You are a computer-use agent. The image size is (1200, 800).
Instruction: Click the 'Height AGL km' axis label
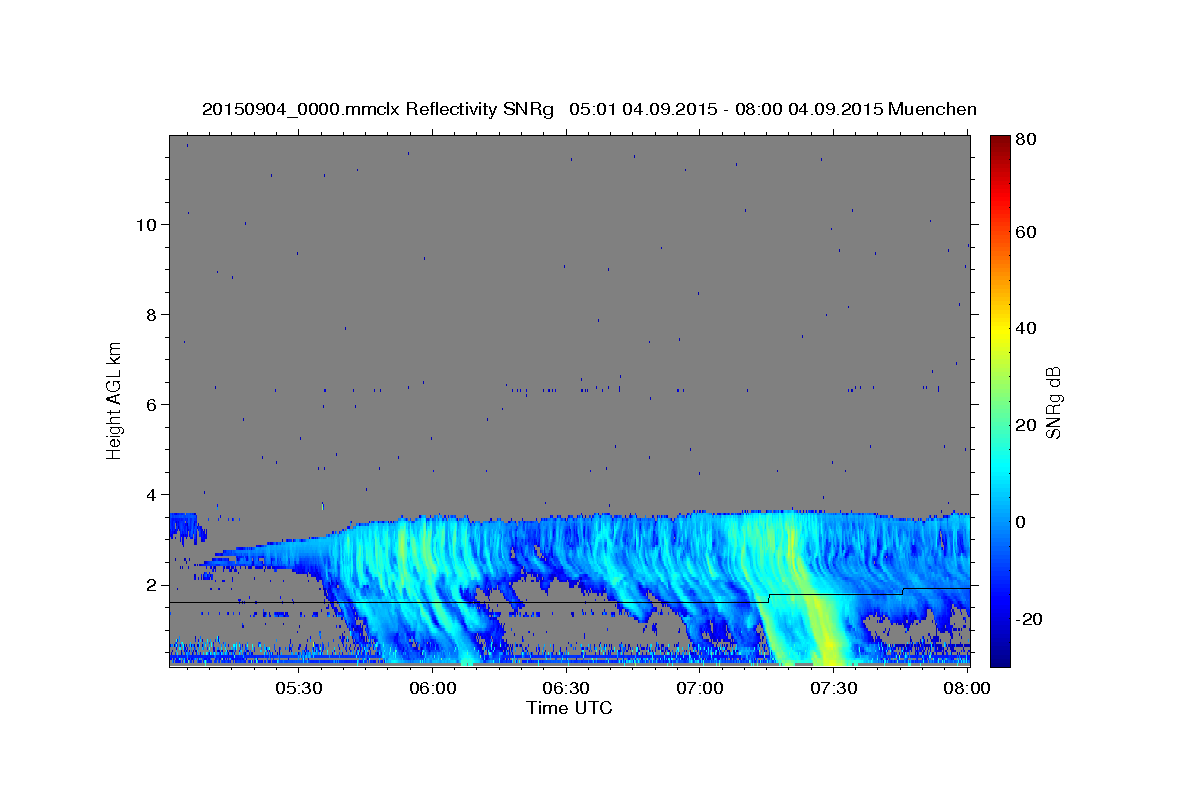(x=115, y=400)
